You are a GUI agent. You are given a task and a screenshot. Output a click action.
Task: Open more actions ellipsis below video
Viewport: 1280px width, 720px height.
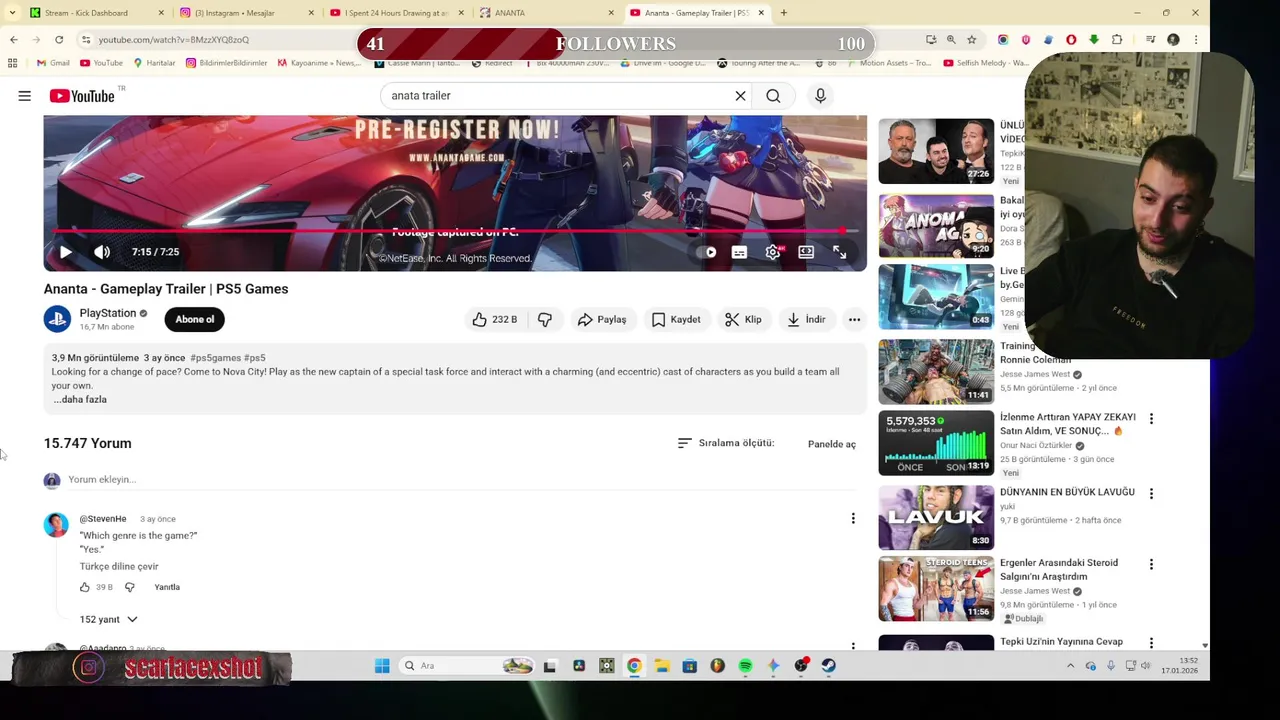point(854,319)
